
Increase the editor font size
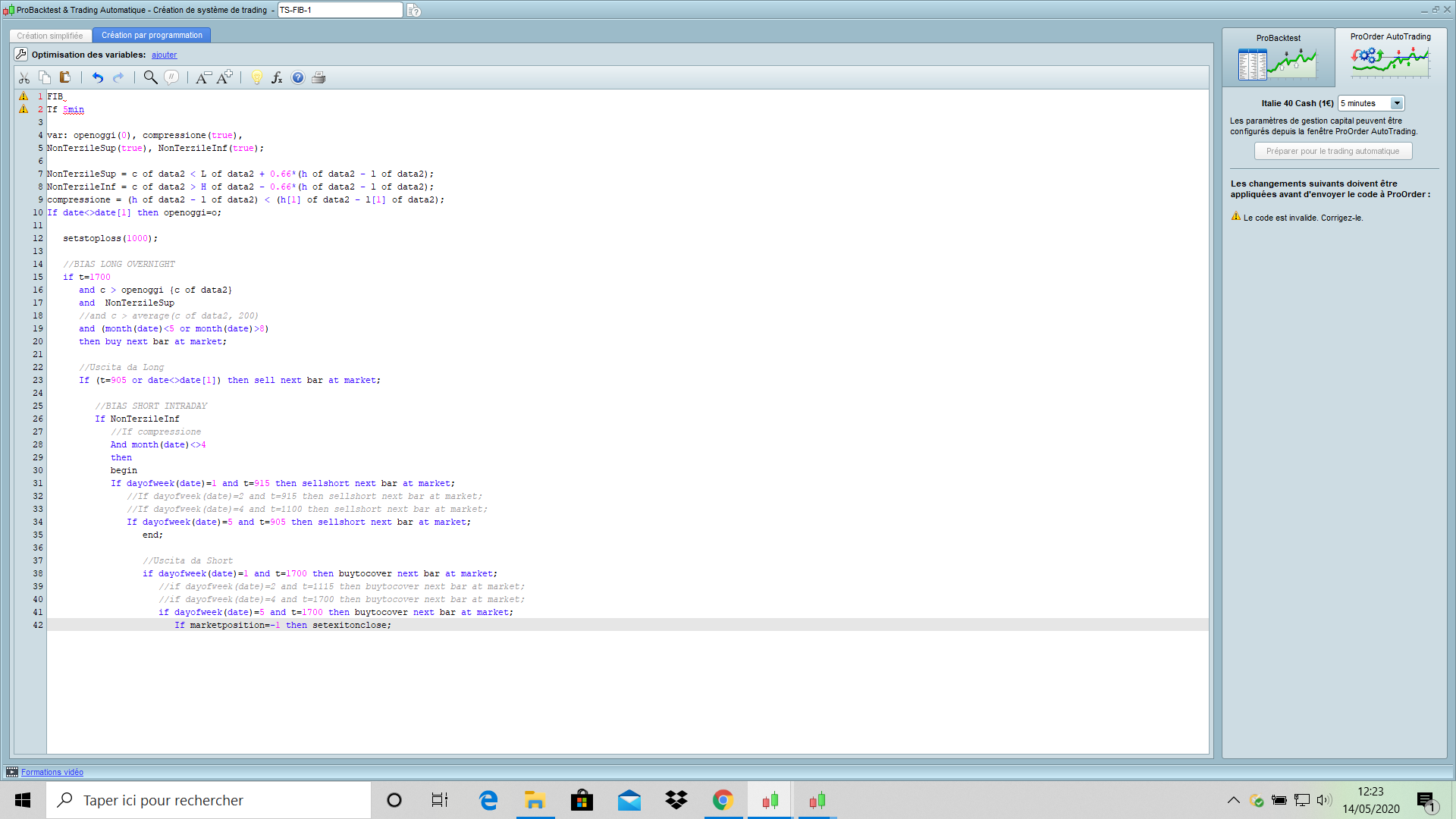224,77
